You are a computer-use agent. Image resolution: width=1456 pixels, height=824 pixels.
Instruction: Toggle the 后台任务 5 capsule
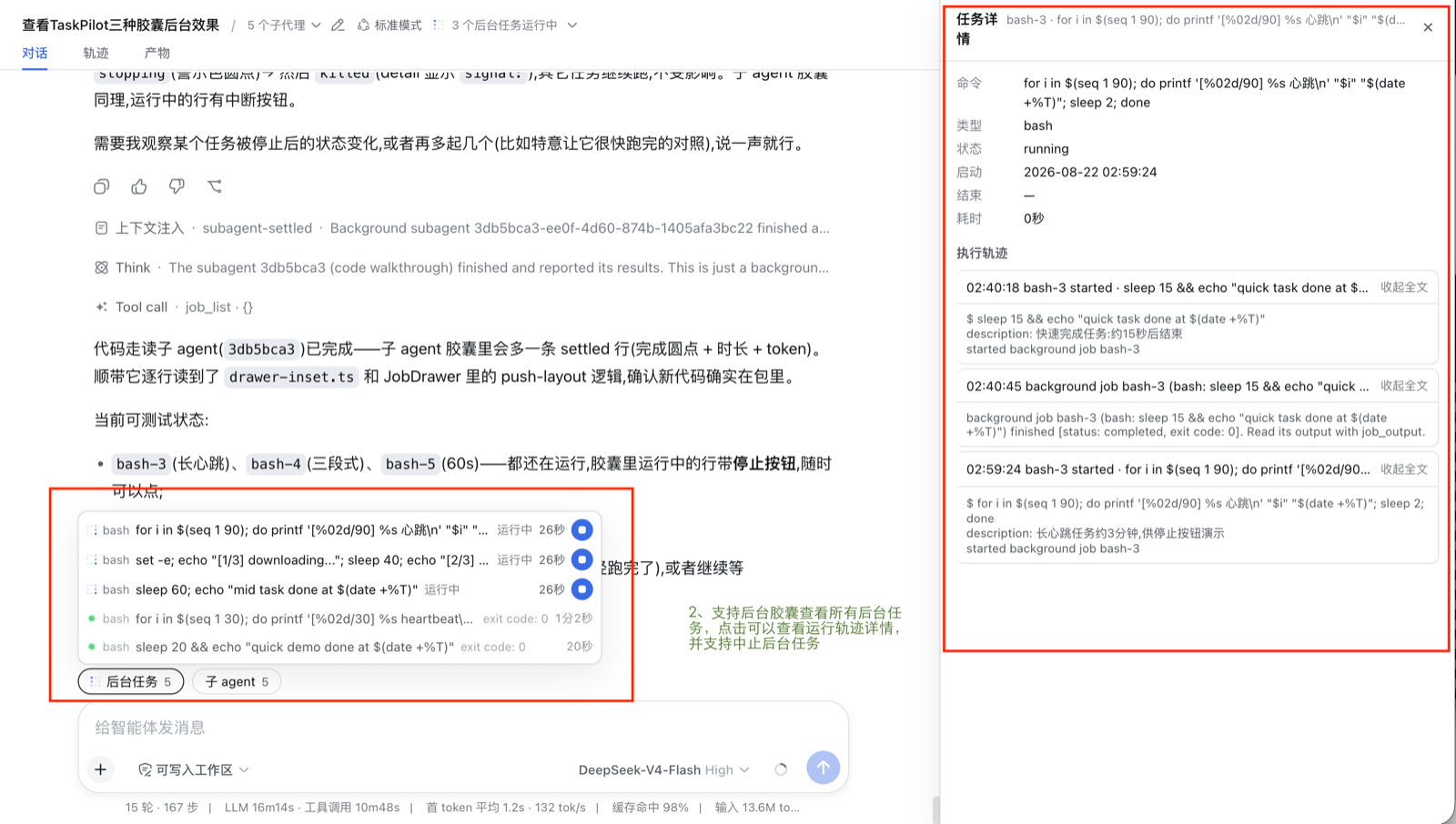tap(131, 681)
